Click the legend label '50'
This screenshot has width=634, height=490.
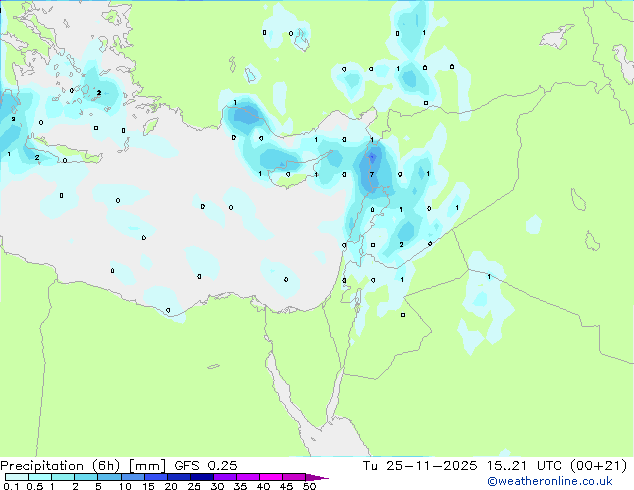click(310, 486)
